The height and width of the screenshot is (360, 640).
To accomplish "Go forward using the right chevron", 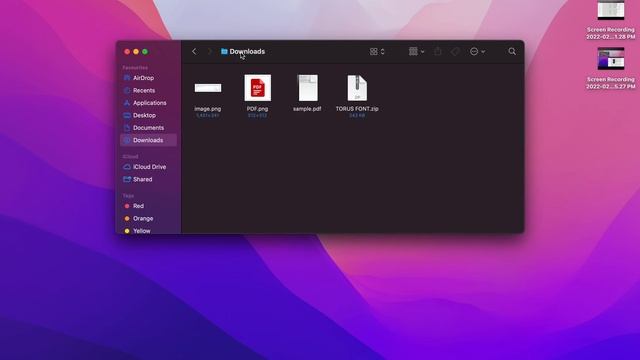I will (210, 51).
